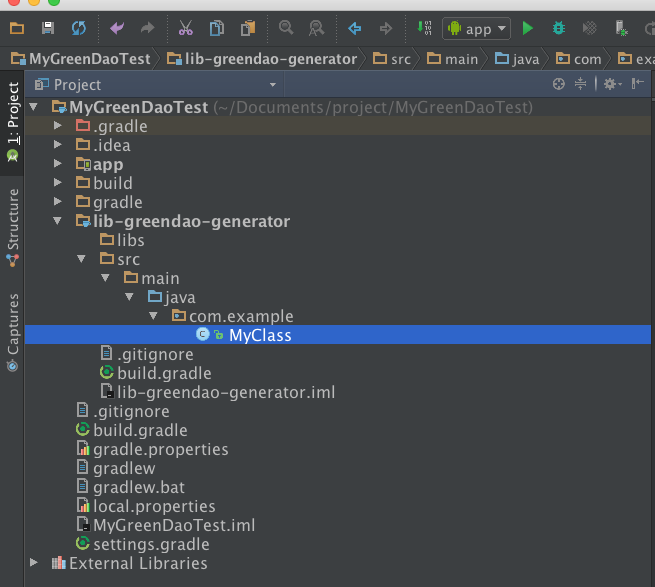The height and width of the screenshot is (587, 655).
Task: Open the app run configuration dropdown
Action: tap(477, 28)
